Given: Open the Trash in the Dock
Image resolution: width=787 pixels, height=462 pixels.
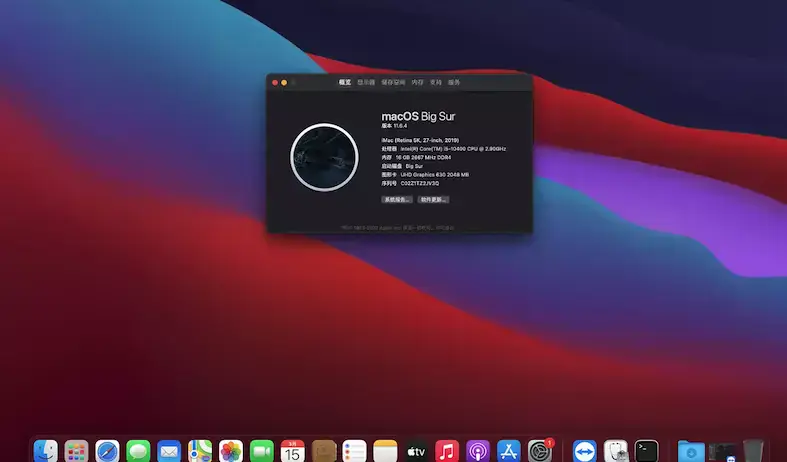Looking at the screenshot, I should [753, 451].
